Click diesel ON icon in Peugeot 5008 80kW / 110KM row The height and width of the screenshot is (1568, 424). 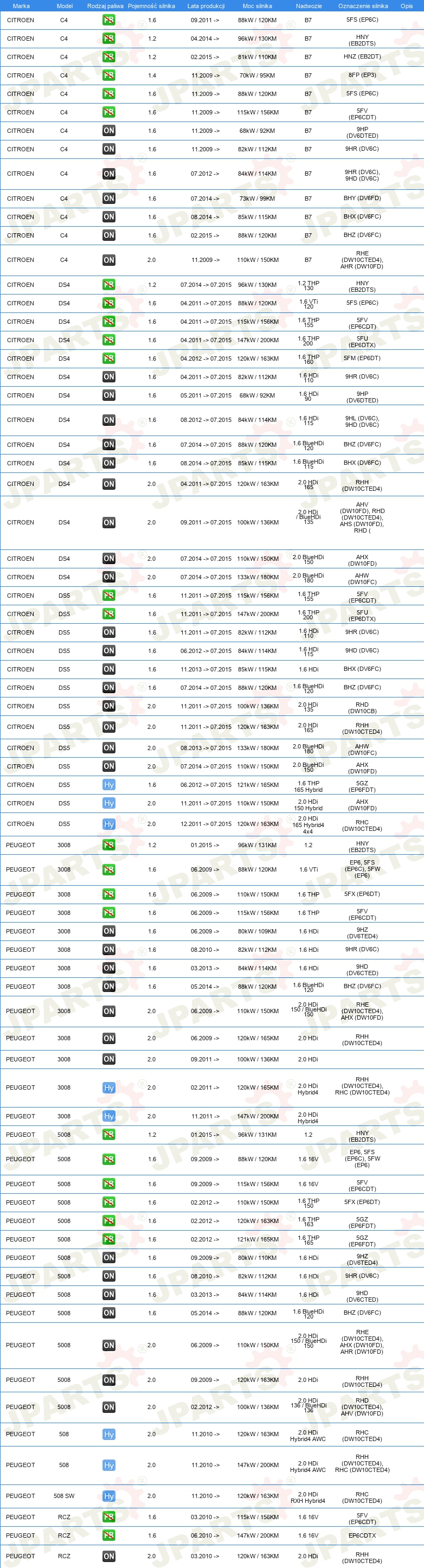109,1258
